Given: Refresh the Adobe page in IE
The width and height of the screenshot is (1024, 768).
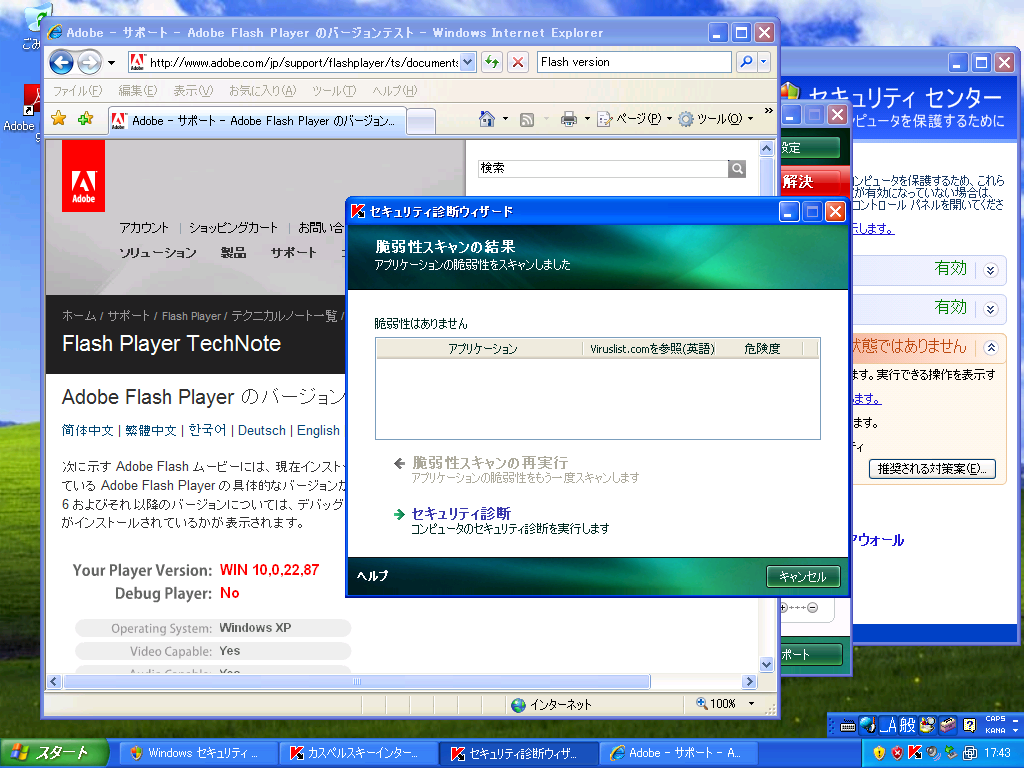Looking at the screenshot, I should 492,62.
